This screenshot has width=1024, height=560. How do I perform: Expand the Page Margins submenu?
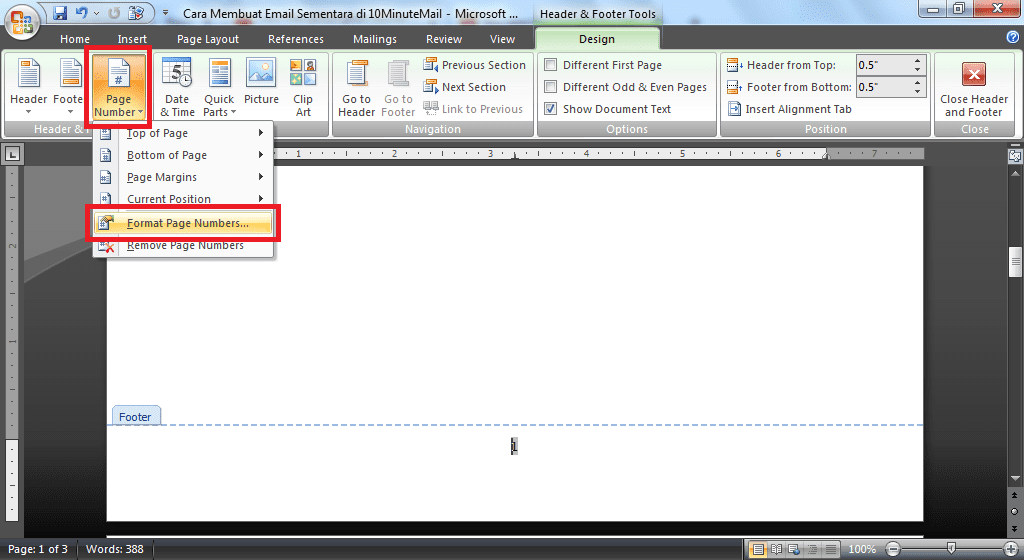point(183,177)
